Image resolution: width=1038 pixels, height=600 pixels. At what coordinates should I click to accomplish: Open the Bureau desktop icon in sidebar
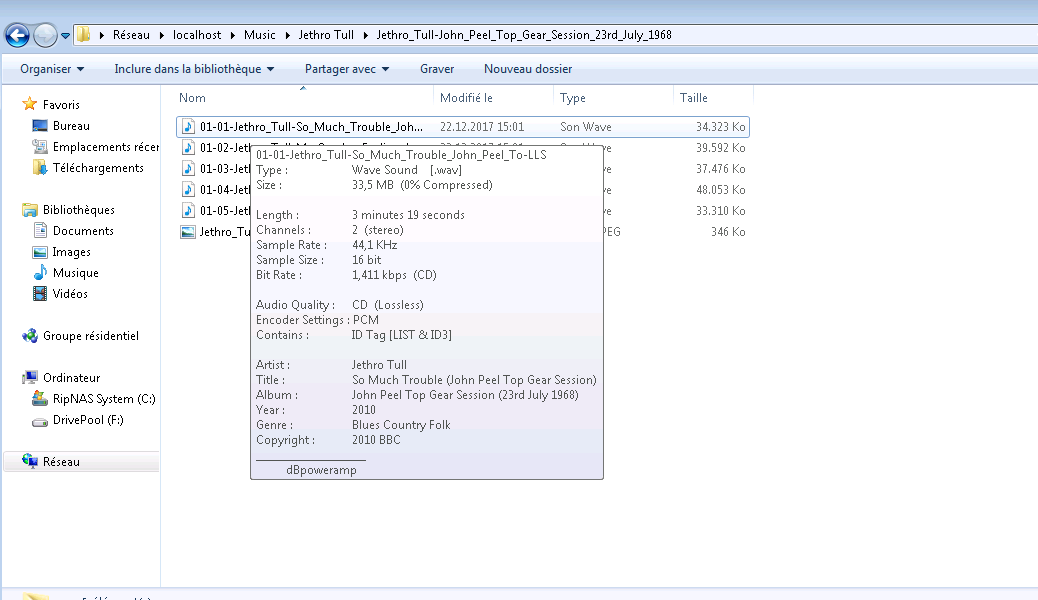[40, 126]
